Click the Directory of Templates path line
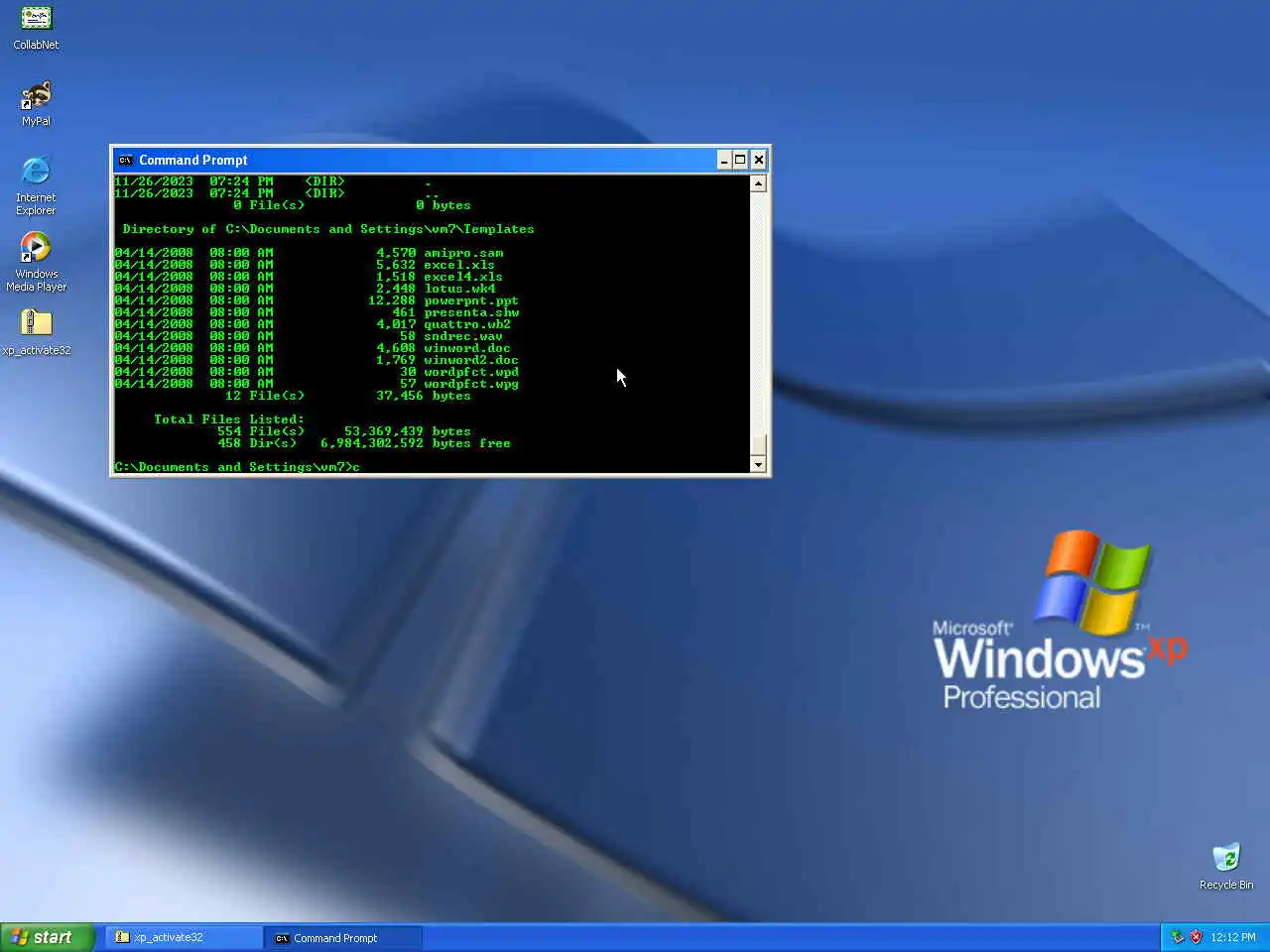This screenshot has width=1270, height=952. (328, 229)
